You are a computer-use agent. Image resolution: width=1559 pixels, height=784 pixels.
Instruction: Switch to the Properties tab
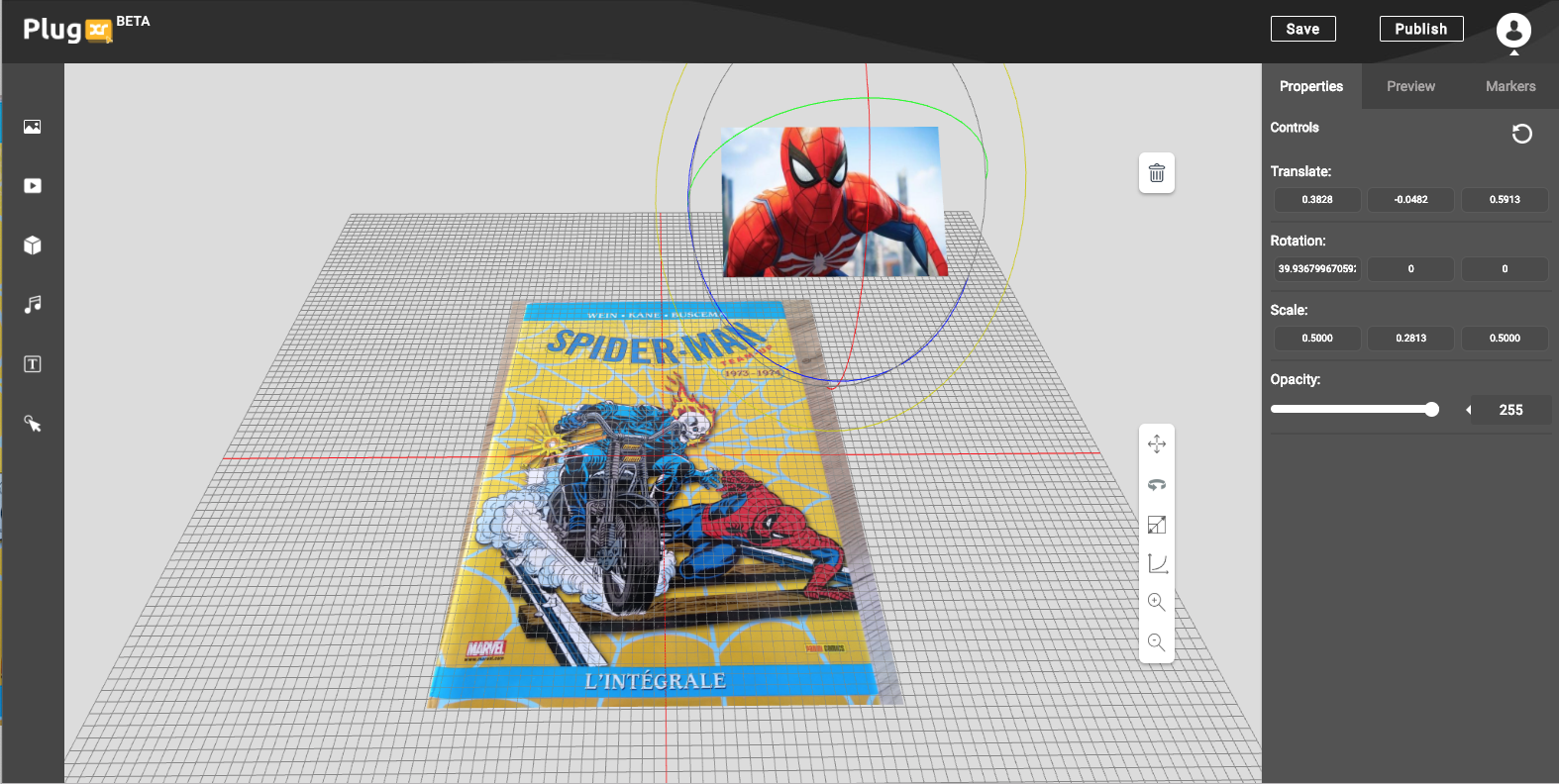(x=1311, y=86)
